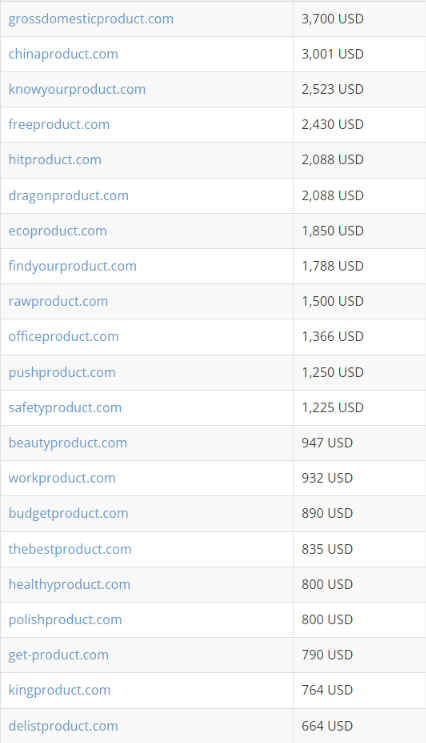426x743 pixels.
Task: Visit knowyourproduct.com domain entry
Action: click(77, 89)
